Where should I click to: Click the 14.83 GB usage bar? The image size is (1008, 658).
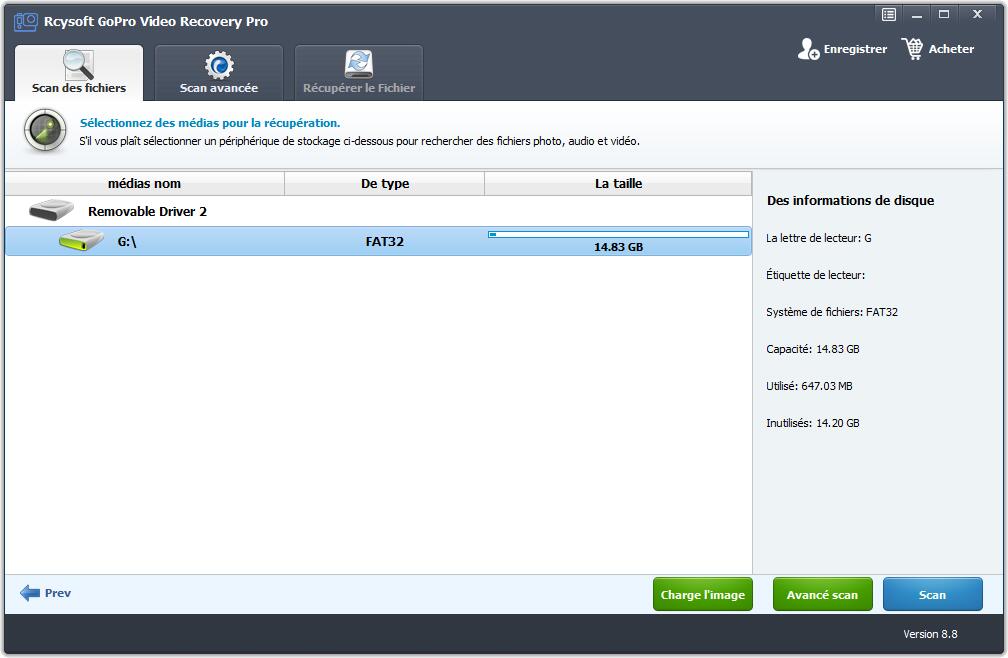tap(618, 235)
